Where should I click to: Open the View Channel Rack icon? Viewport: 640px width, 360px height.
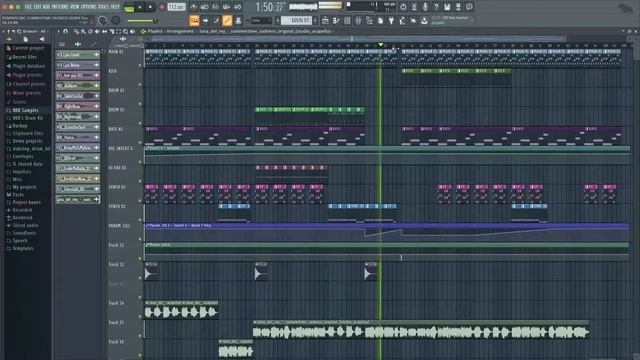pos(347,20)
